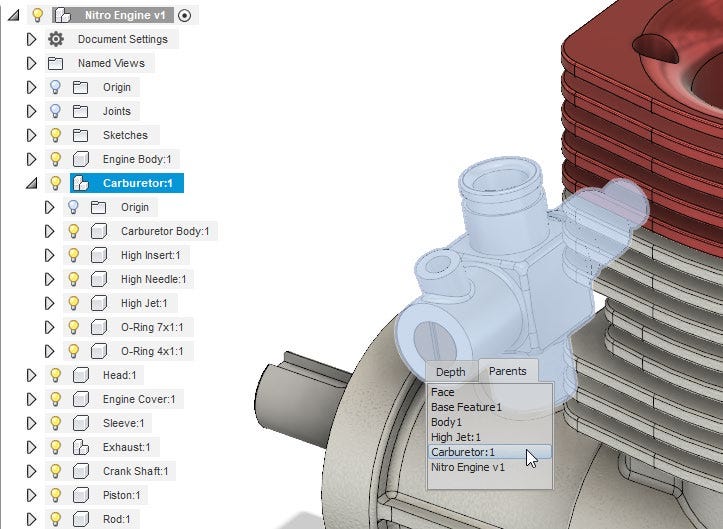Screen dimensions: 723x529
Task: Click the top-level Origin folder icon
Action: tap(80, 87)
